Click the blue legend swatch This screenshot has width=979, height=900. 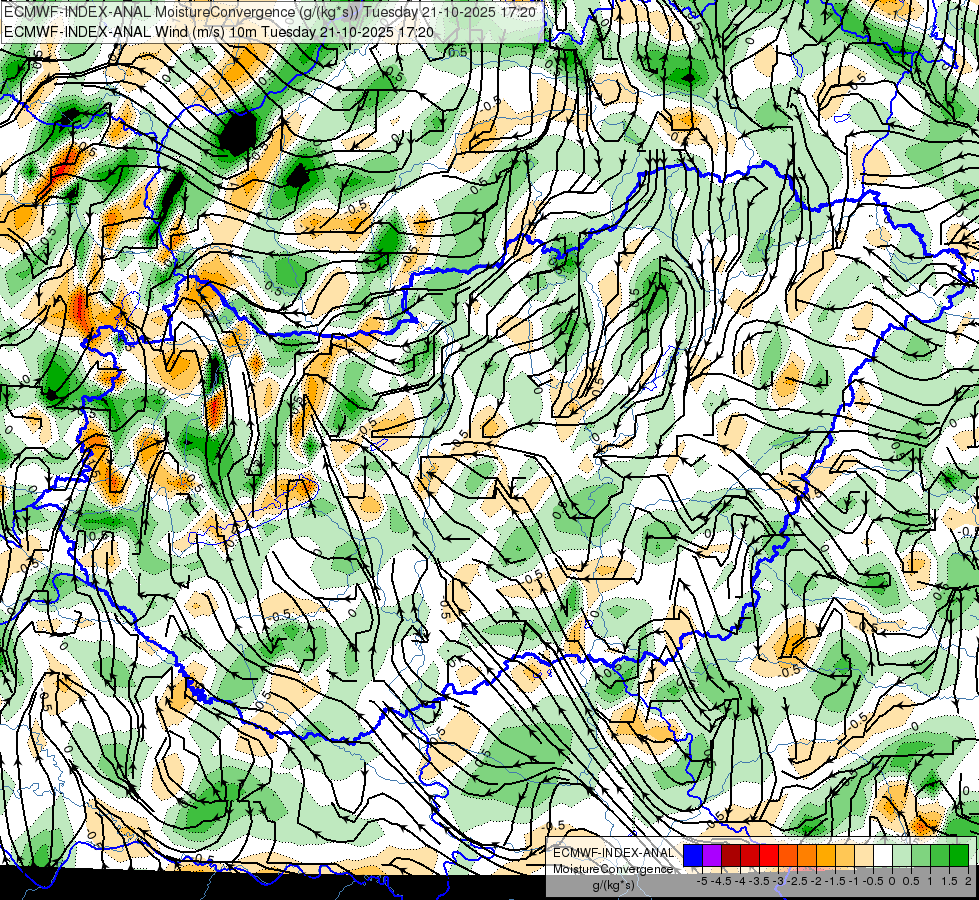tap(693, 856)
